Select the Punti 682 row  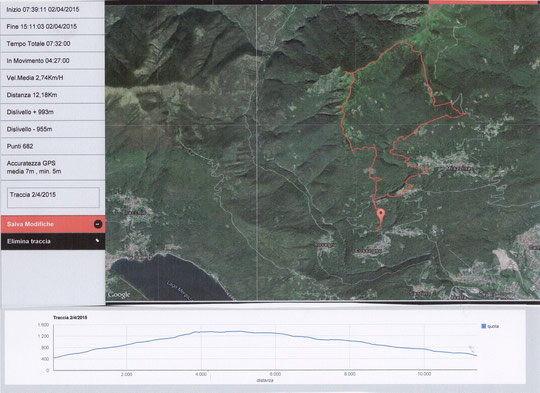(x=53, y=146)
